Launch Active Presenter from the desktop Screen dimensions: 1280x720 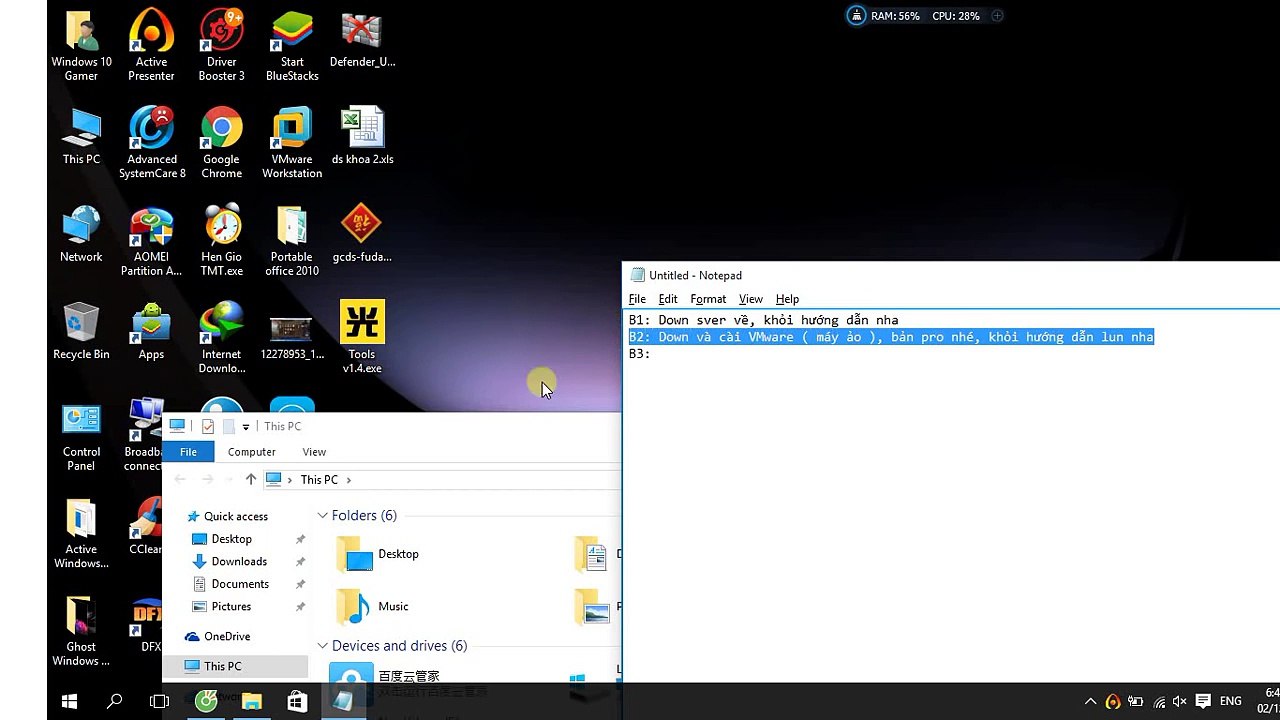151,46
